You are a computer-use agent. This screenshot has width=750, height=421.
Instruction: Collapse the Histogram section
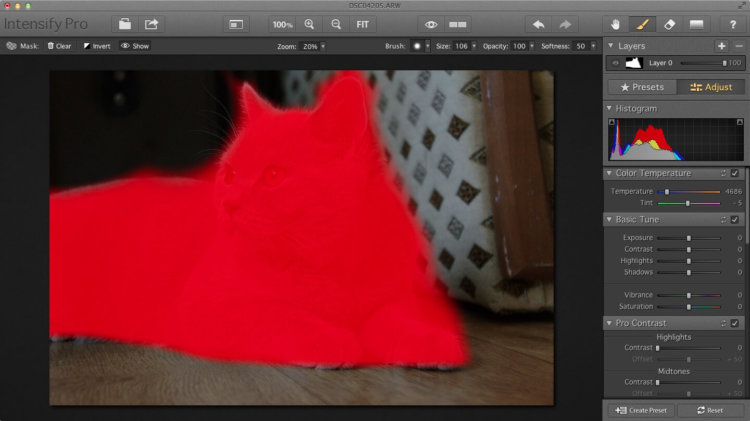pos(609,108)
